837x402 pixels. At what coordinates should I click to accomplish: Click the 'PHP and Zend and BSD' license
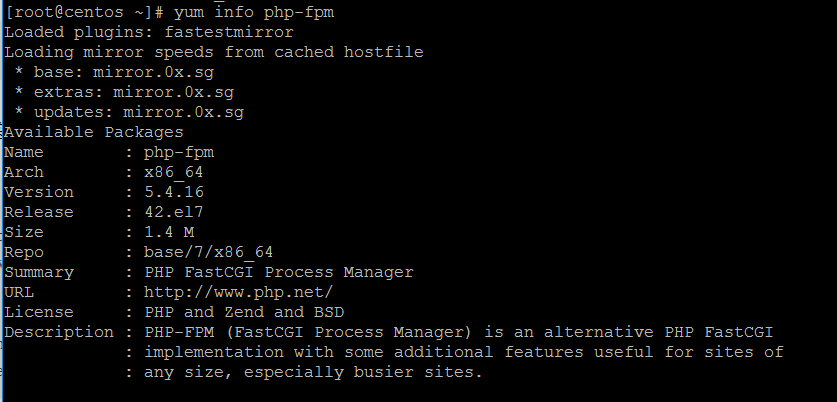pos(244,312)
